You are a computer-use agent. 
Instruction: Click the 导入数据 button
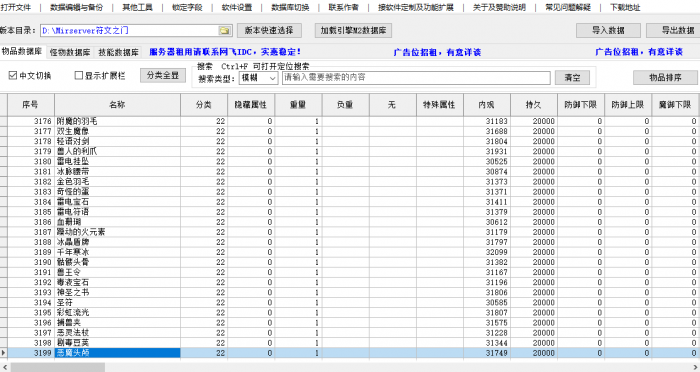tap(608, 30)
